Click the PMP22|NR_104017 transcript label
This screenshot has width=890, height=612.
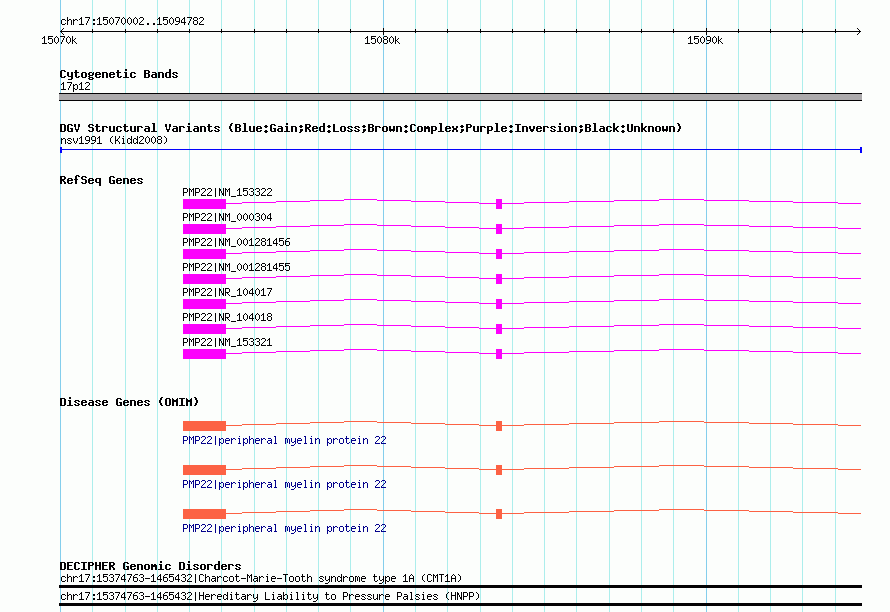click(227, 292)
